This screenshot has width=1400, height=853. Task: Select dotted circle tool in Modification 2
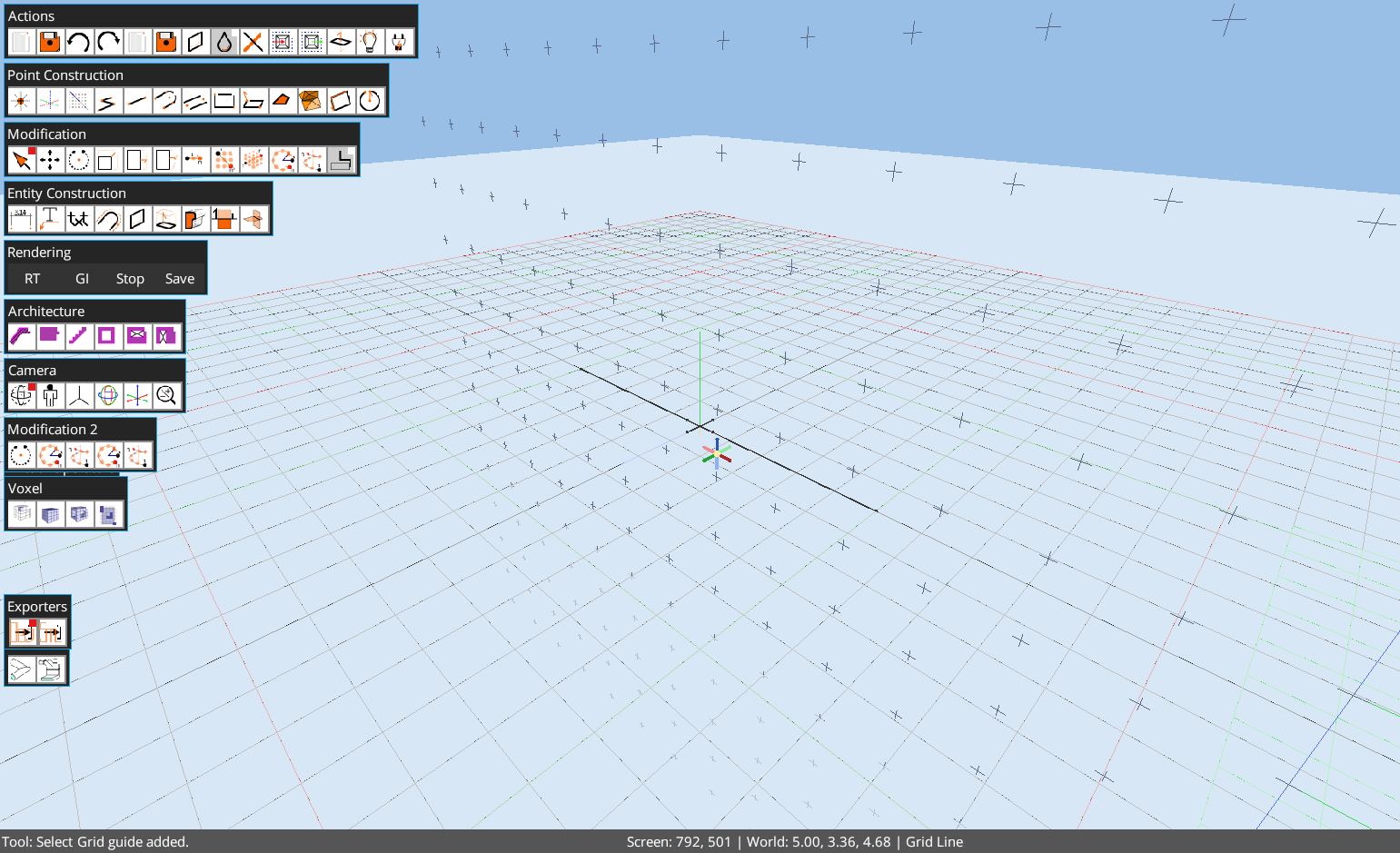[x=21, y=455]
